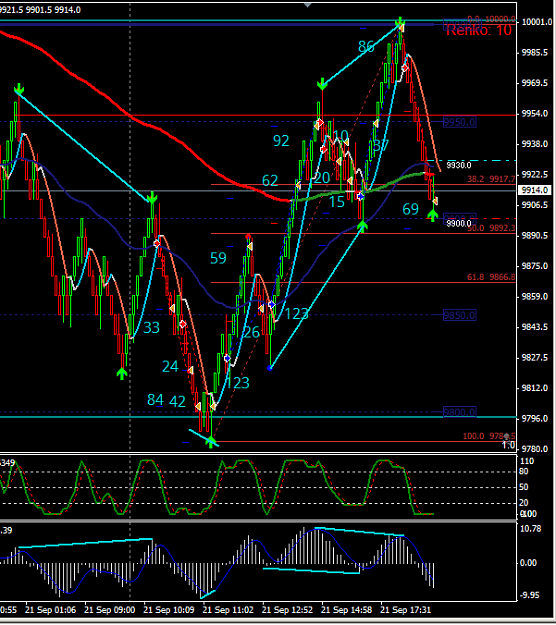Click the oscillator scale value 50
This screenshot has height=625, width=556.
(524, 487)
